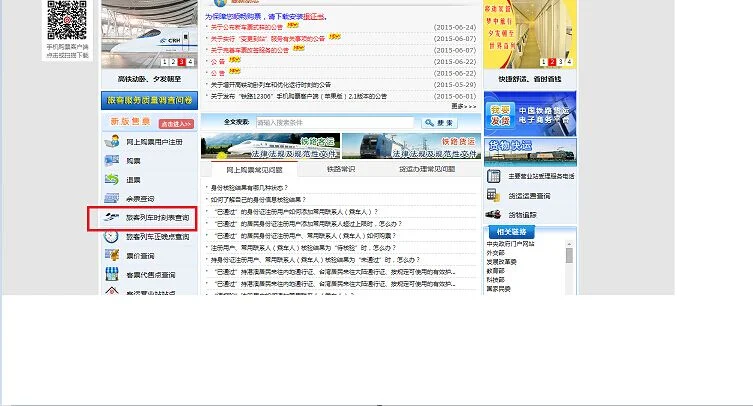Open the 我要发货 freight e-commerce banner
The image size is (753, 406).
coord(530,114)
